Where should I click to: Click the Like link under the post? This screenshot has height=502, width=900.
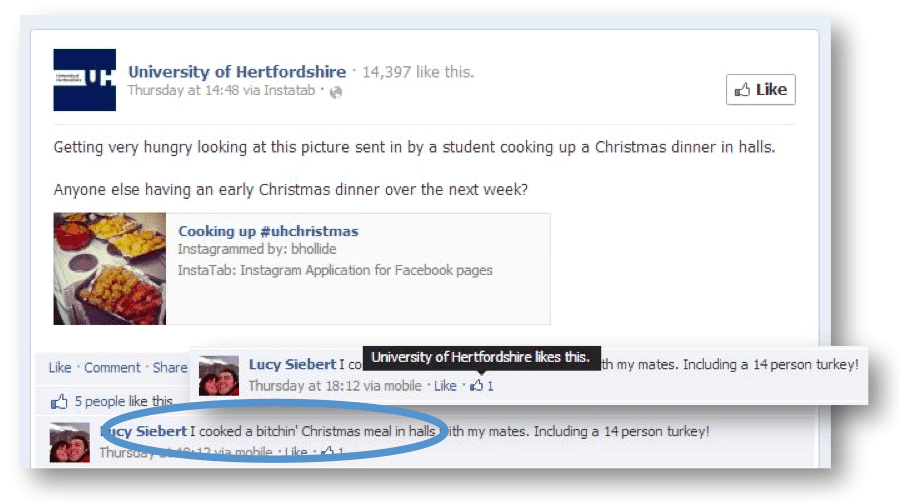(60, 368)
